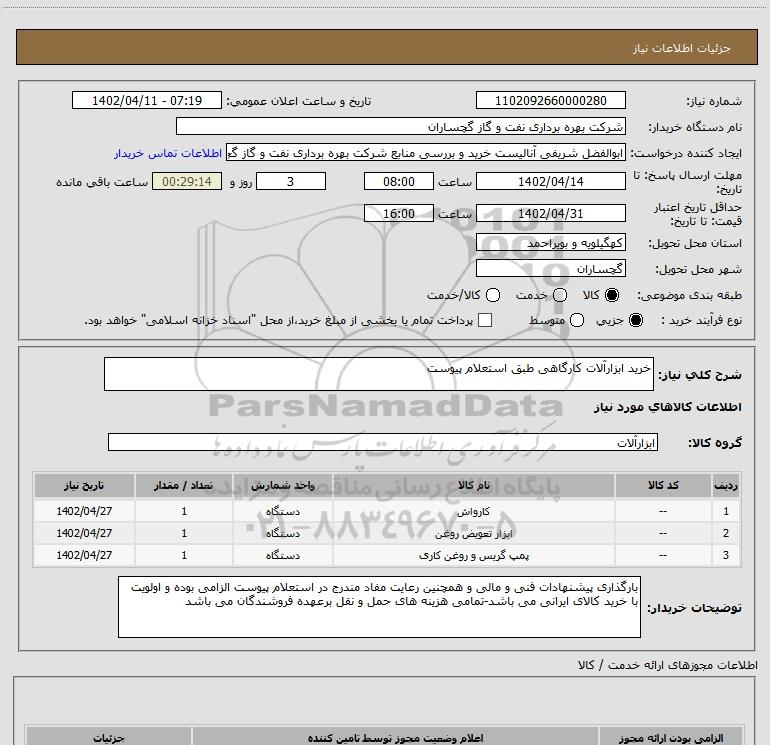Click the گروه کالا field ابزارآلات

tap(383, 442)
